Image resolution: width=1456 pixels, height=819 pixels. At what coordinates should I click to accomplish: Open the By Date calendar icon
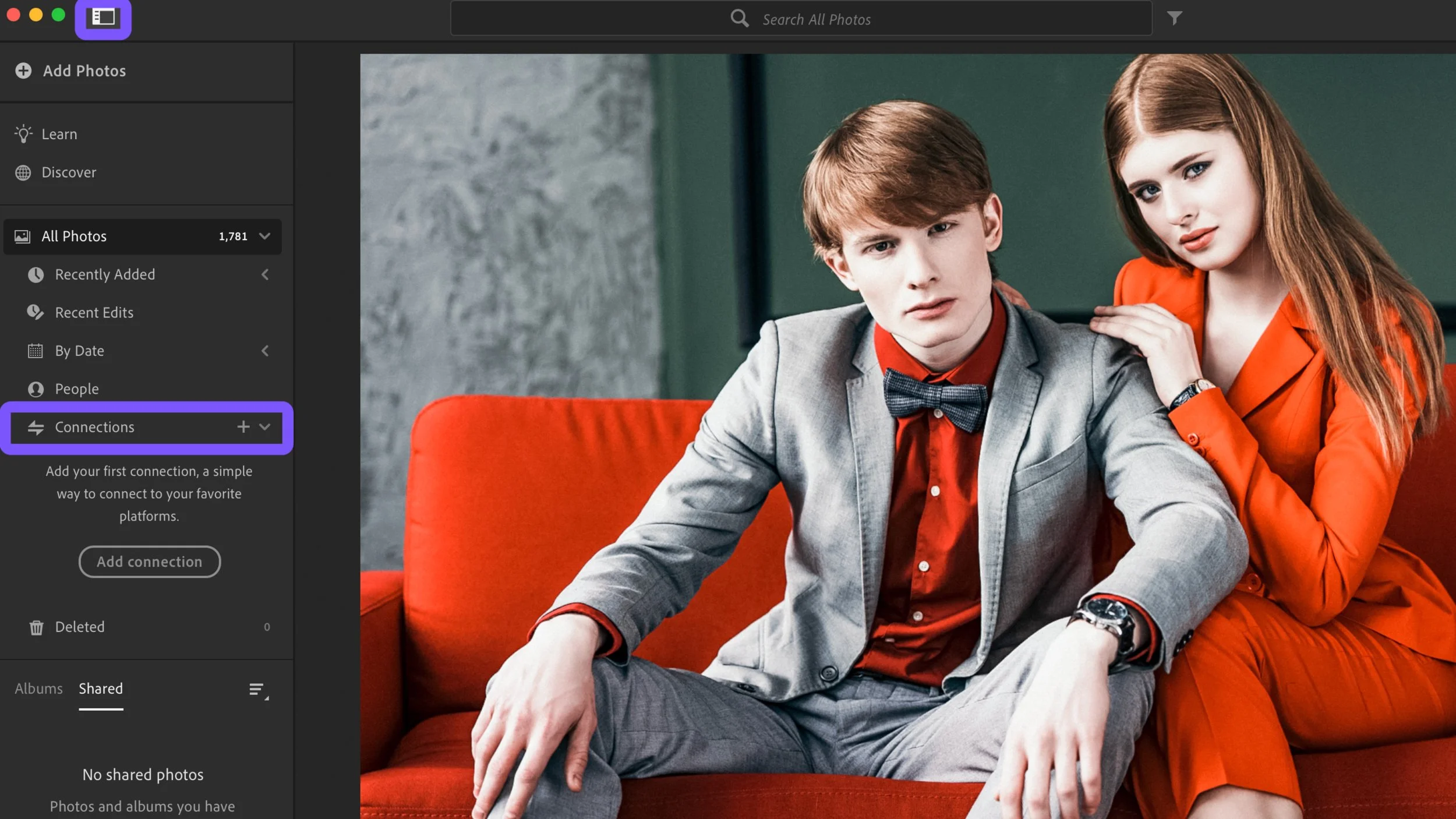(x=36, y=351)
